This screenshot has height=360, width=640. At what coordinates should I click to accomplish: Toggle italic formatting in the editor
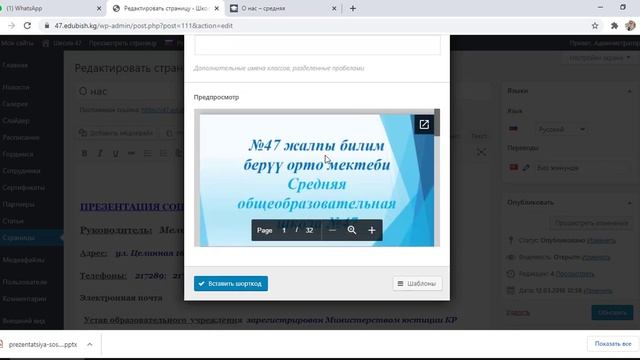100,153
